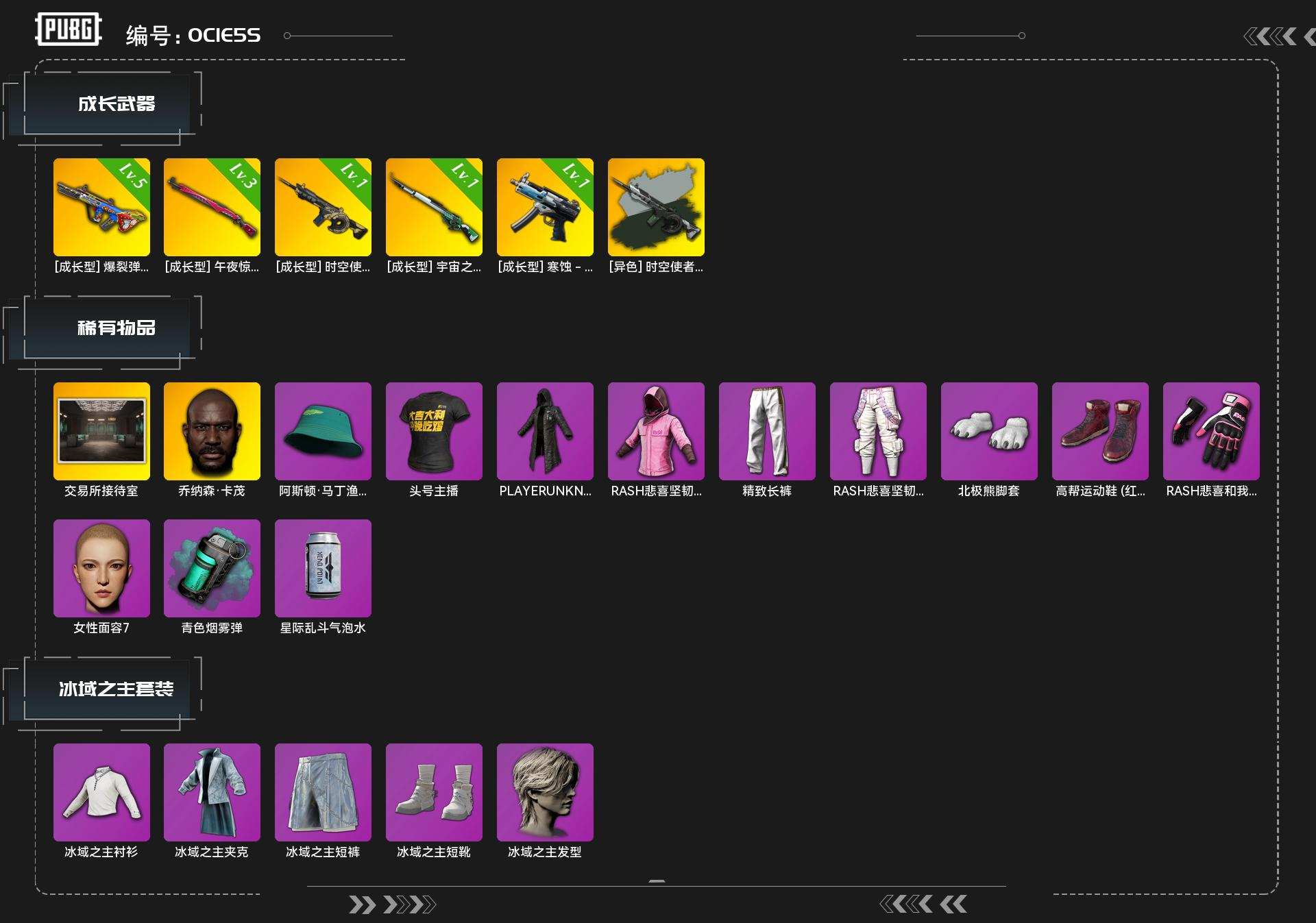Choose the 冰域之主短裤 shorts item
The image size is (1316, 923).
click(323, 792)
